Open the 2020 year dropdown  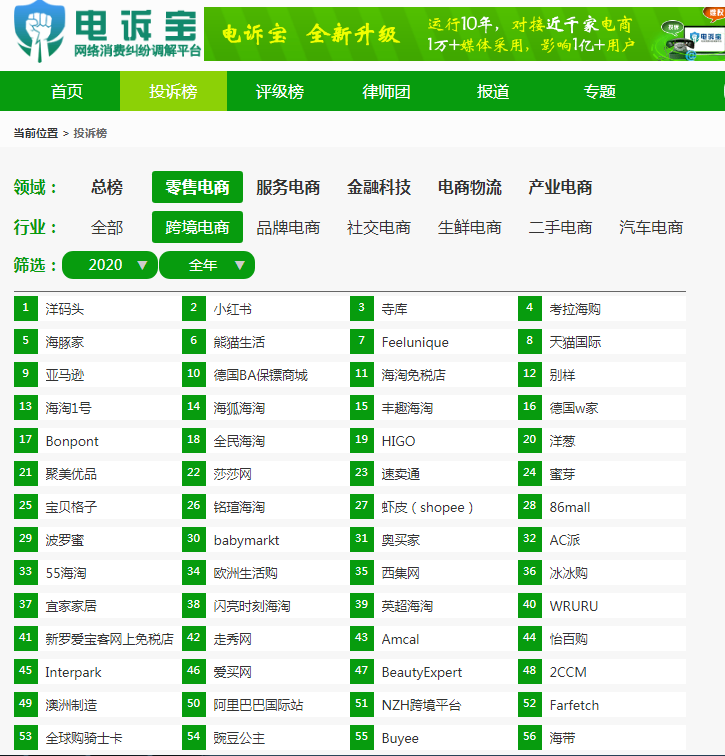(110, 265)
